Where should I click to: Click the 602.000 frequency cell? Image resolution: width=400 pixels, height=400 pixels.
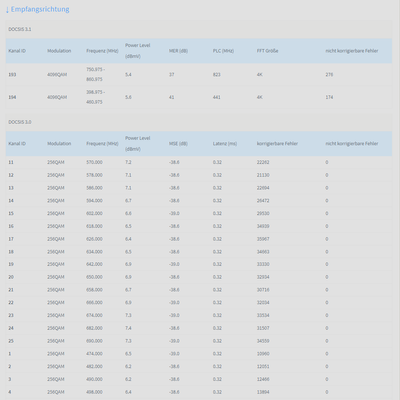tap(94, 213)
